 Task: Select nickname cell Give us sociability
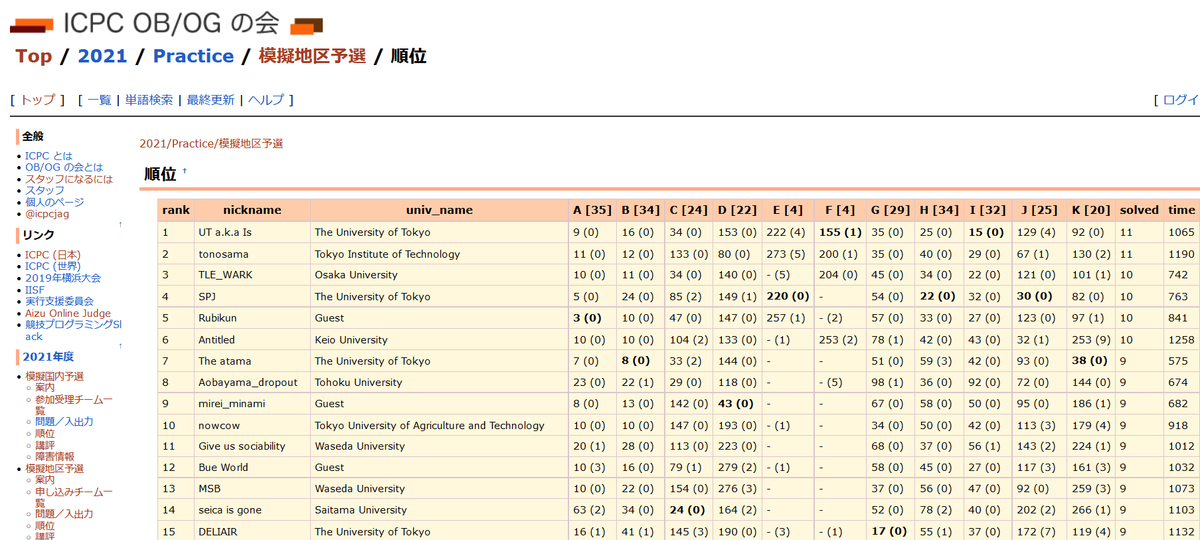click(252, 447)
